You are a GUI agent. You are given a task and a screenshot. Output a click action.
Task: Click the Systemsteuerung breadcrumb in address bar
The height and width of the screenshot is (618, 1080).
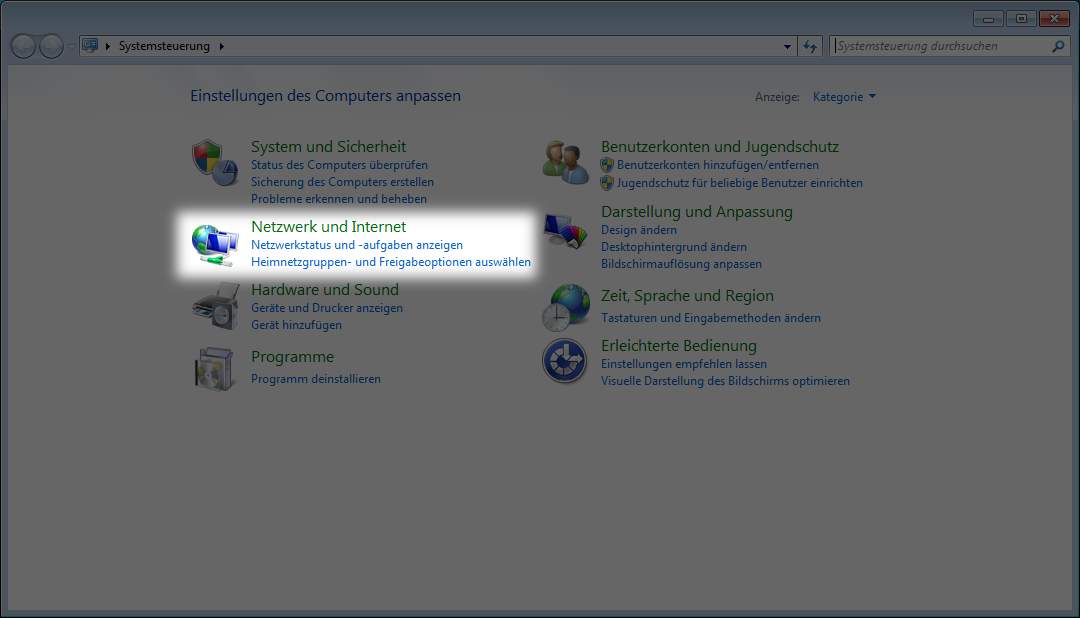click(165, 46)
